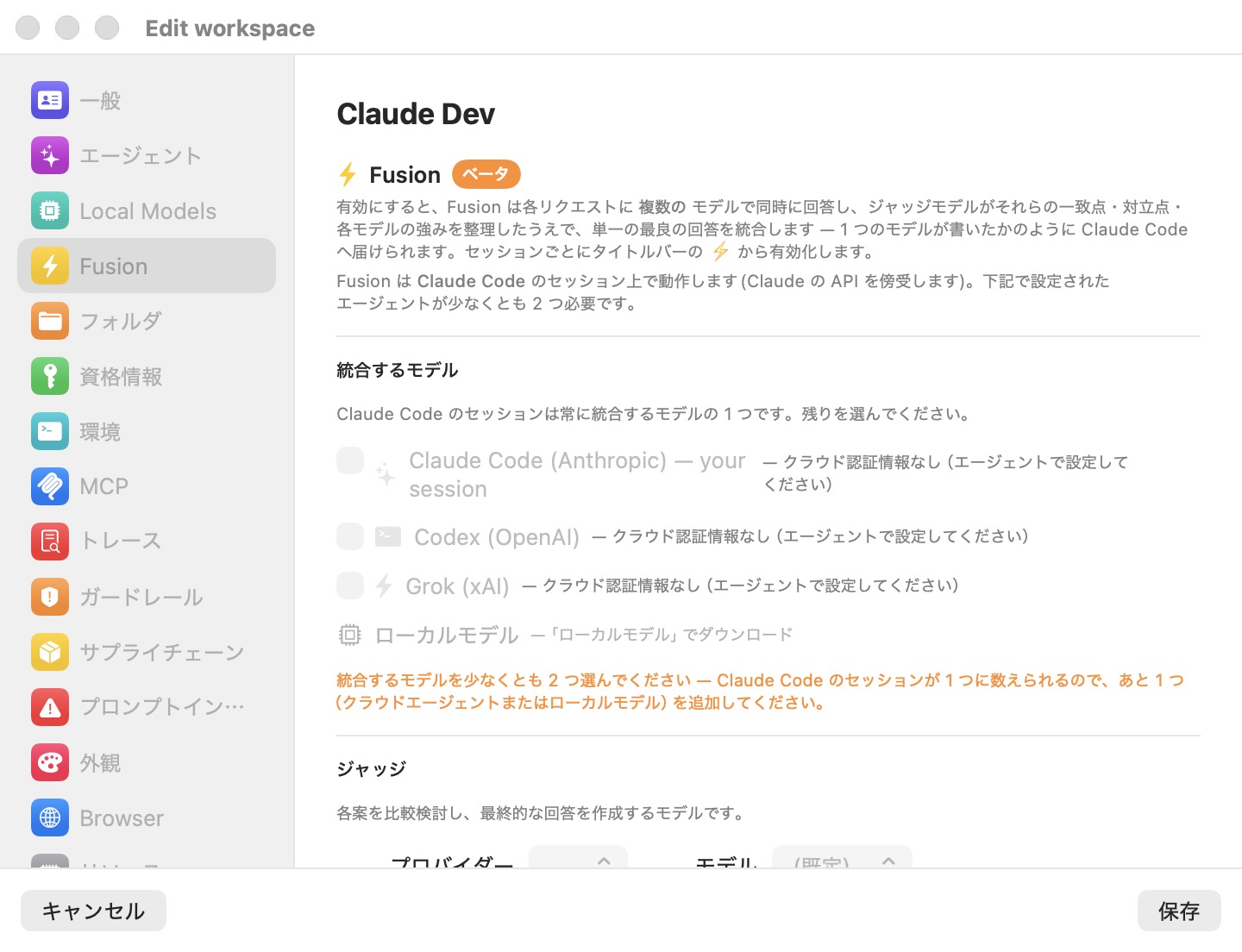The width and height of the screenshot is (1242, 952).
Task: Click the 一般 ID card icon
Action: click(x=50, y=100)
